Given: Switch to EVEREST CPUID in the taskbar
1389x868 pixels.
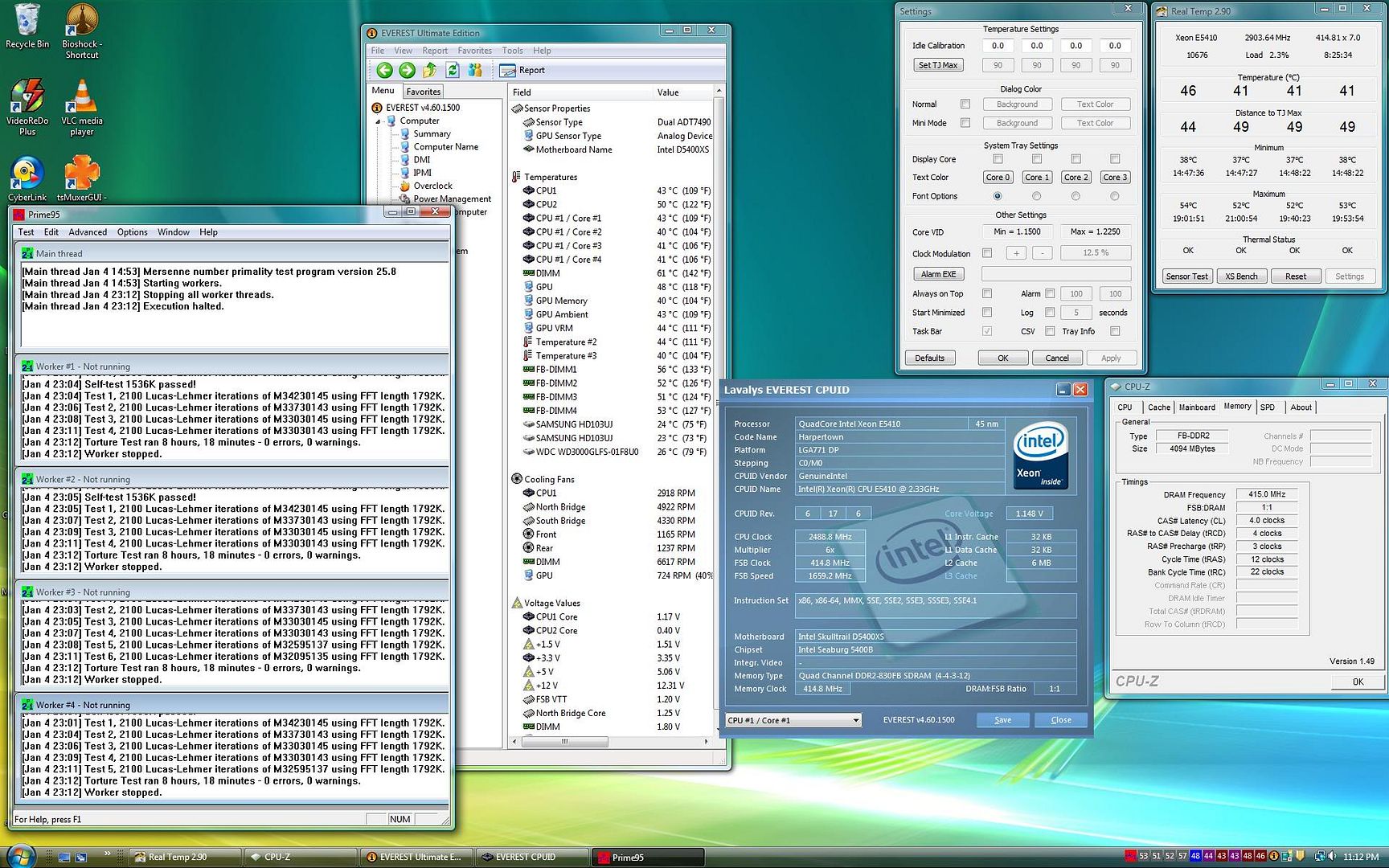Looking at the screenshot, I should (x=531, y=857).
